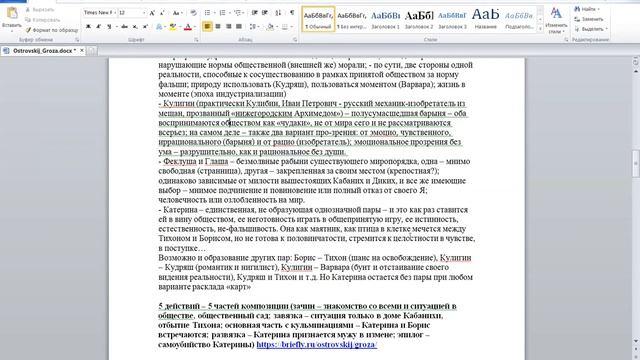Screen dimensions: 640x360
Task: Apply a text effect using the glowing A icon
Action: coord(159,27)
